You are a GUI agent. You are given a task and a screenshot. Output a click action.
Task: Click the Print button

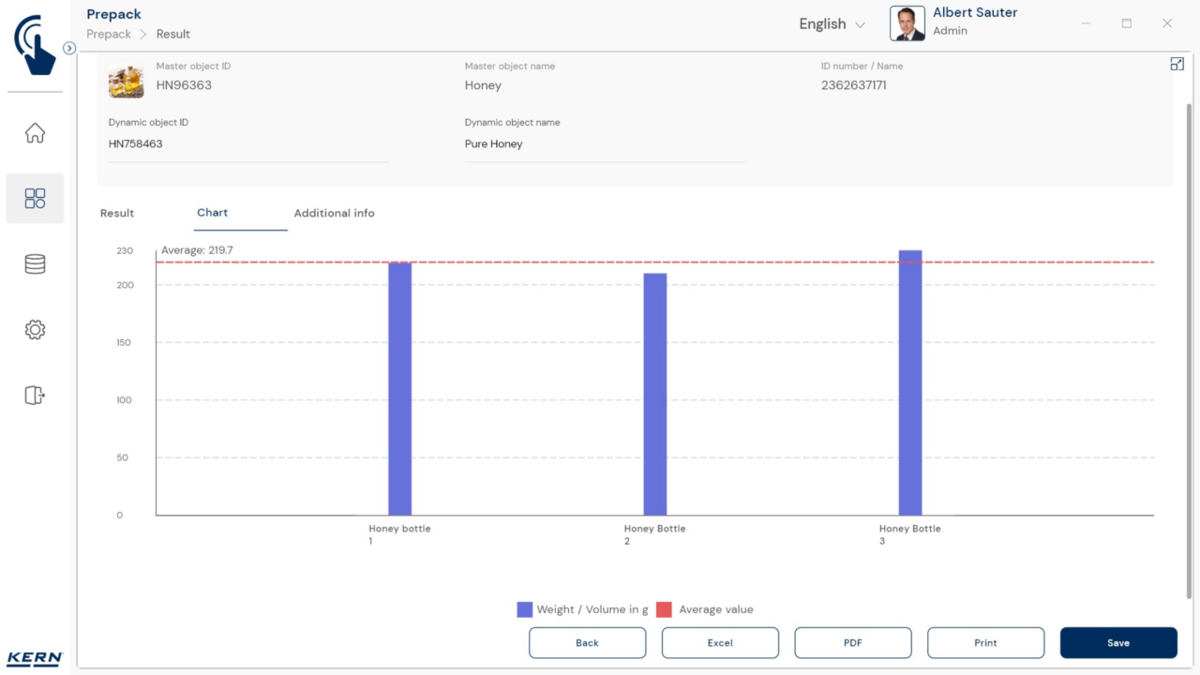pos(985,643)
